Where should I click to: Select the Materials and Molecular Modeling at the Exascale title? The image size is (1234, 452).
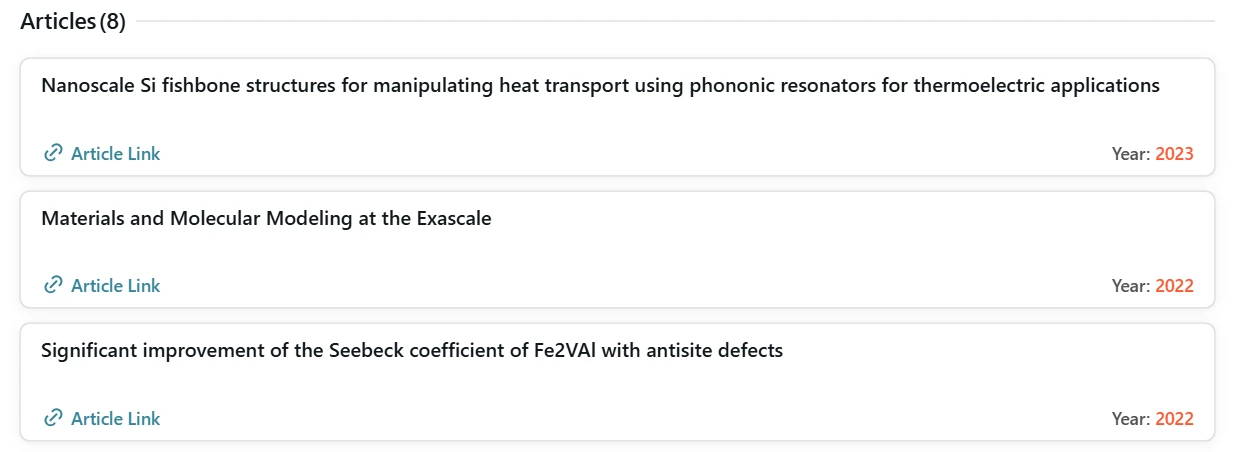click(266, 218)
